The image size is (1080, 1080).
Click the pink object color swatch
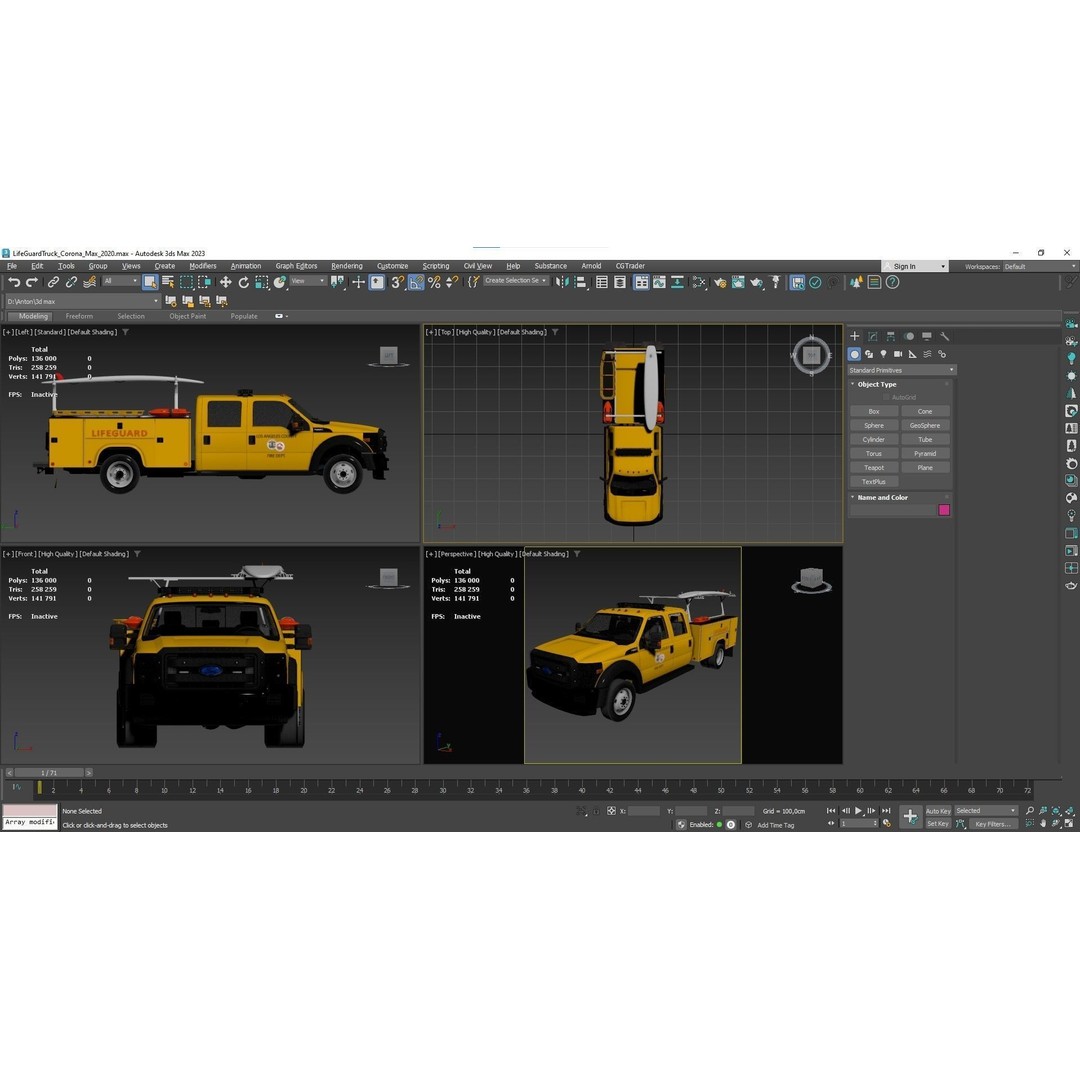pos(944,510)
